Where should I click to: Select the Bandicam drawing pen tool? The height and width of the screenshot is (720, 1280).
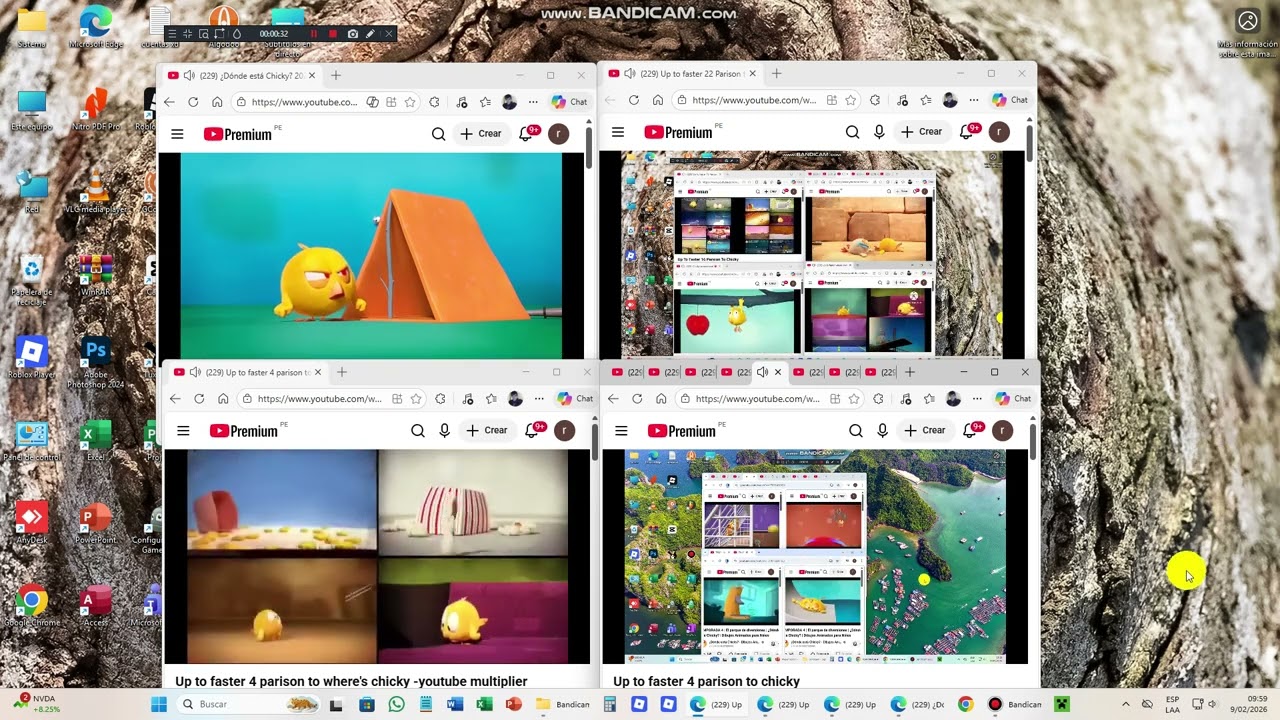[370, 34]
